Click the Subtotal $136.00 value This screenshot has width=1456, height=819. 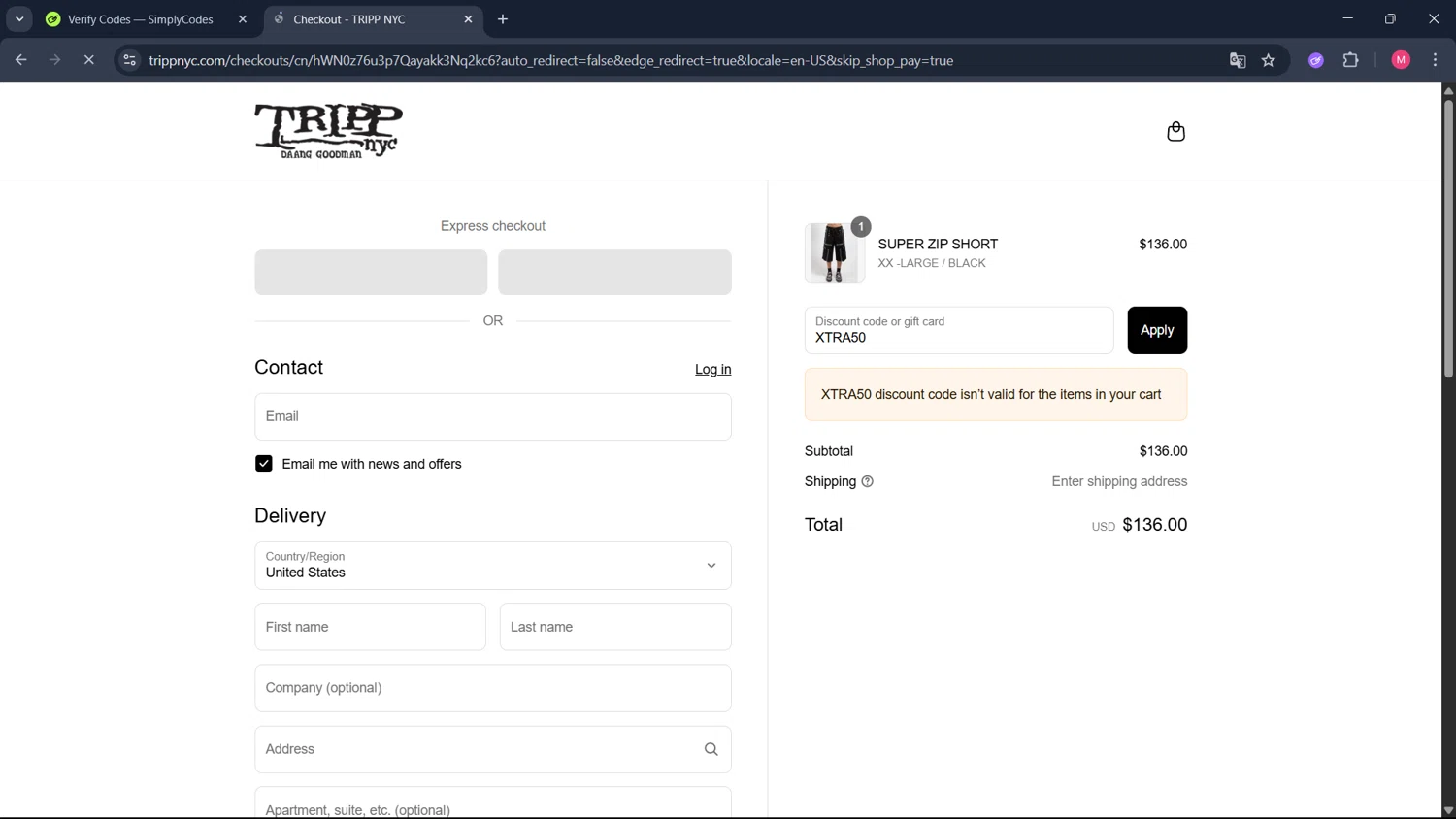pyautogui.click(x=1163, y=451)
